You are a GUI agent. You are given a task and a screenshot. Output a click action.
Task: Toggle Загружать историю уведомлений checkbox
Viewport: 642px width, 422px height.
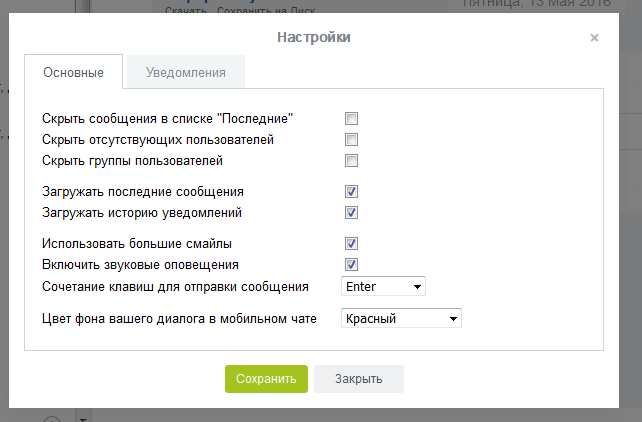pyautogui.click(x=351, y=212)
